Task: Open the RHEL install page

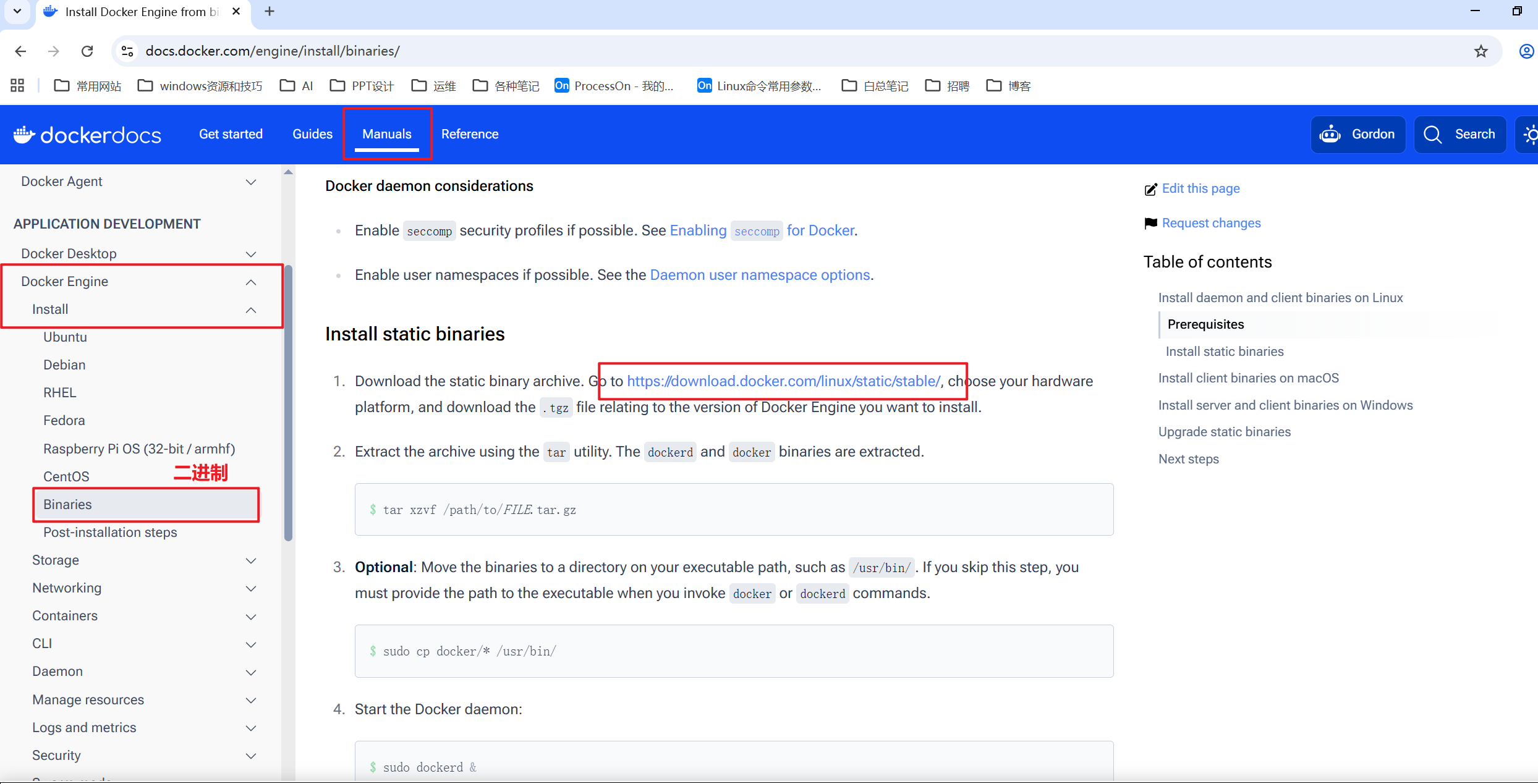Action: [60, 393]
